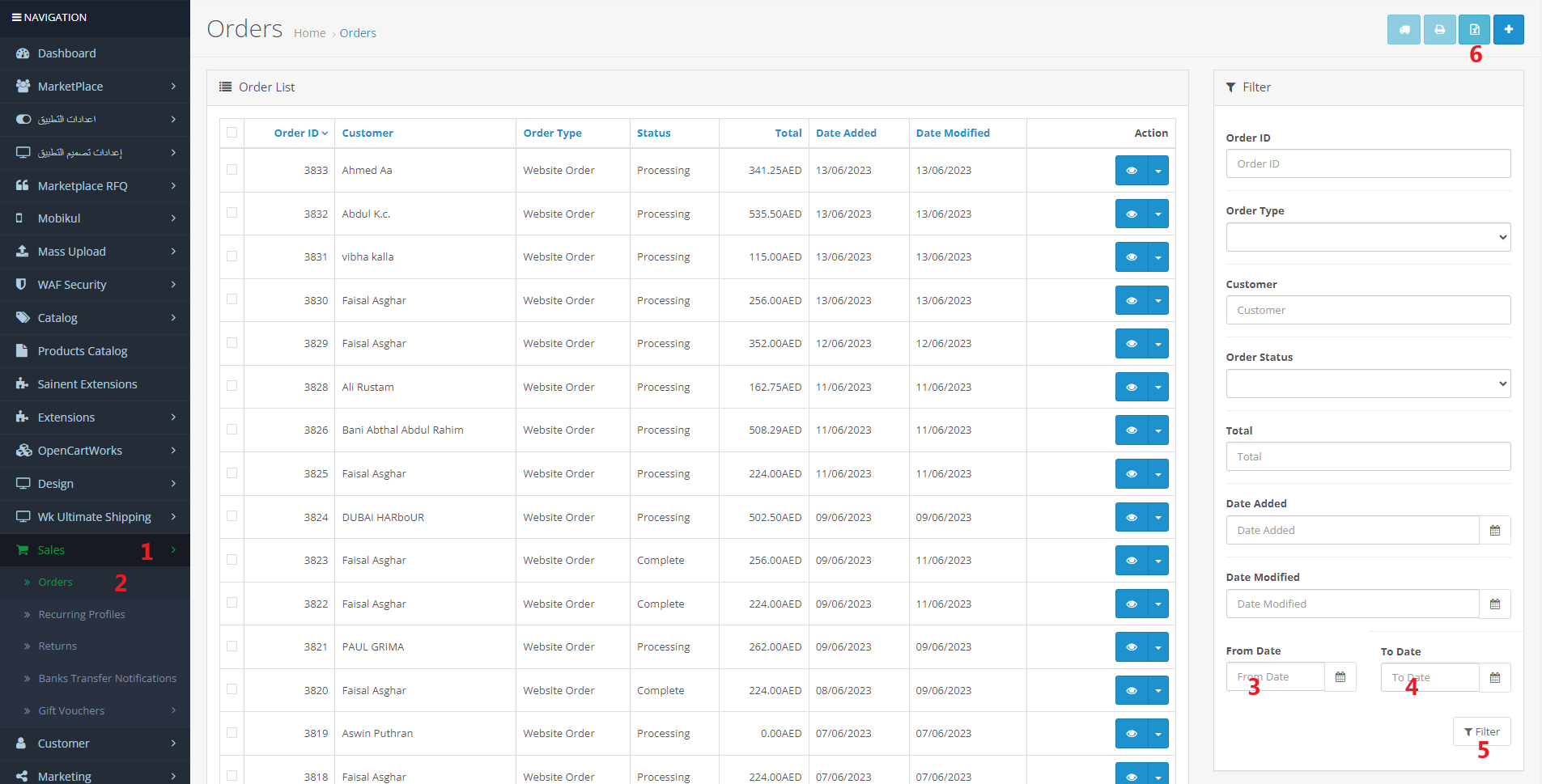Click the Dashboard gauge icon in sidebar

tap(23, 53)
